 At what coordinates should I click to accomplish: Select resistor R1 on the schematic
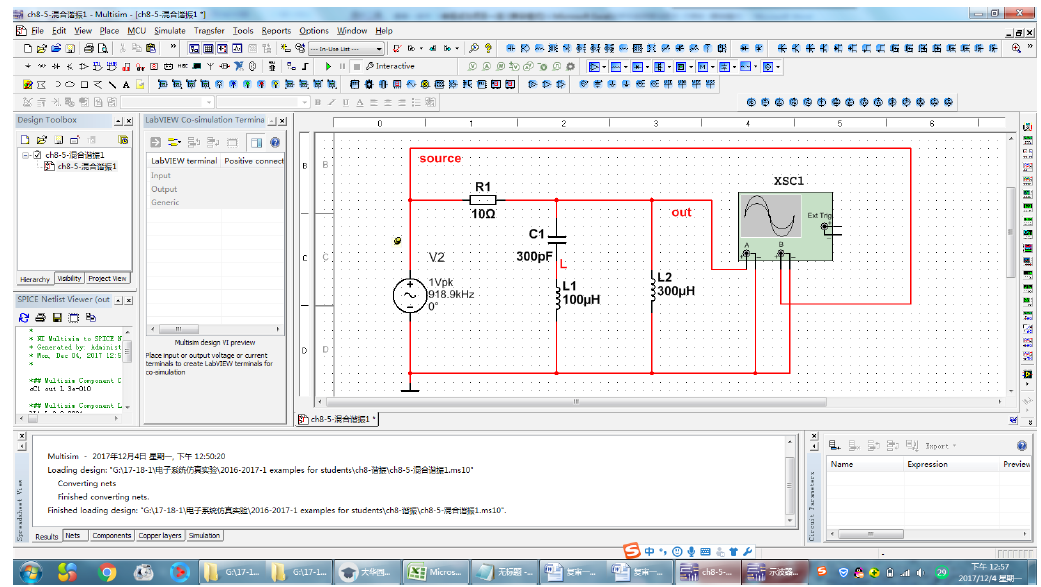pyautogui.click(x=483, y=200)
